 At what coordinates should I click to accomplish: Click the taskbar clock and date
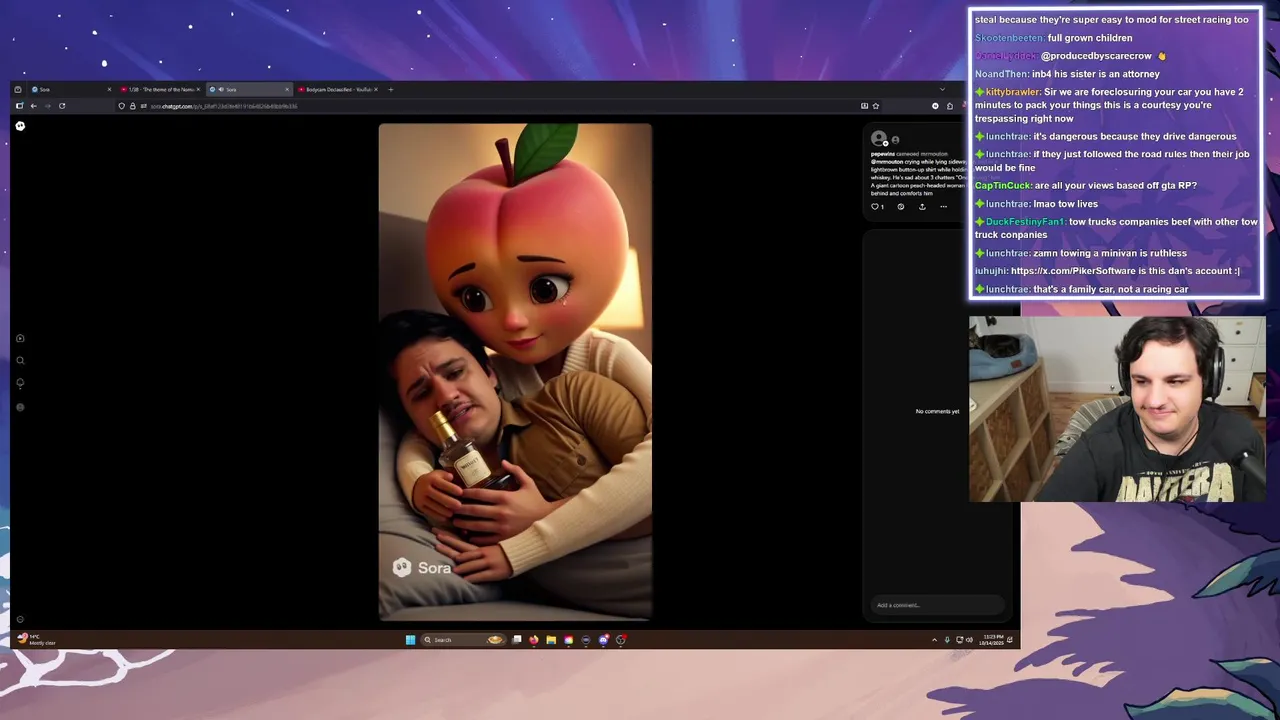coord(993,640)
